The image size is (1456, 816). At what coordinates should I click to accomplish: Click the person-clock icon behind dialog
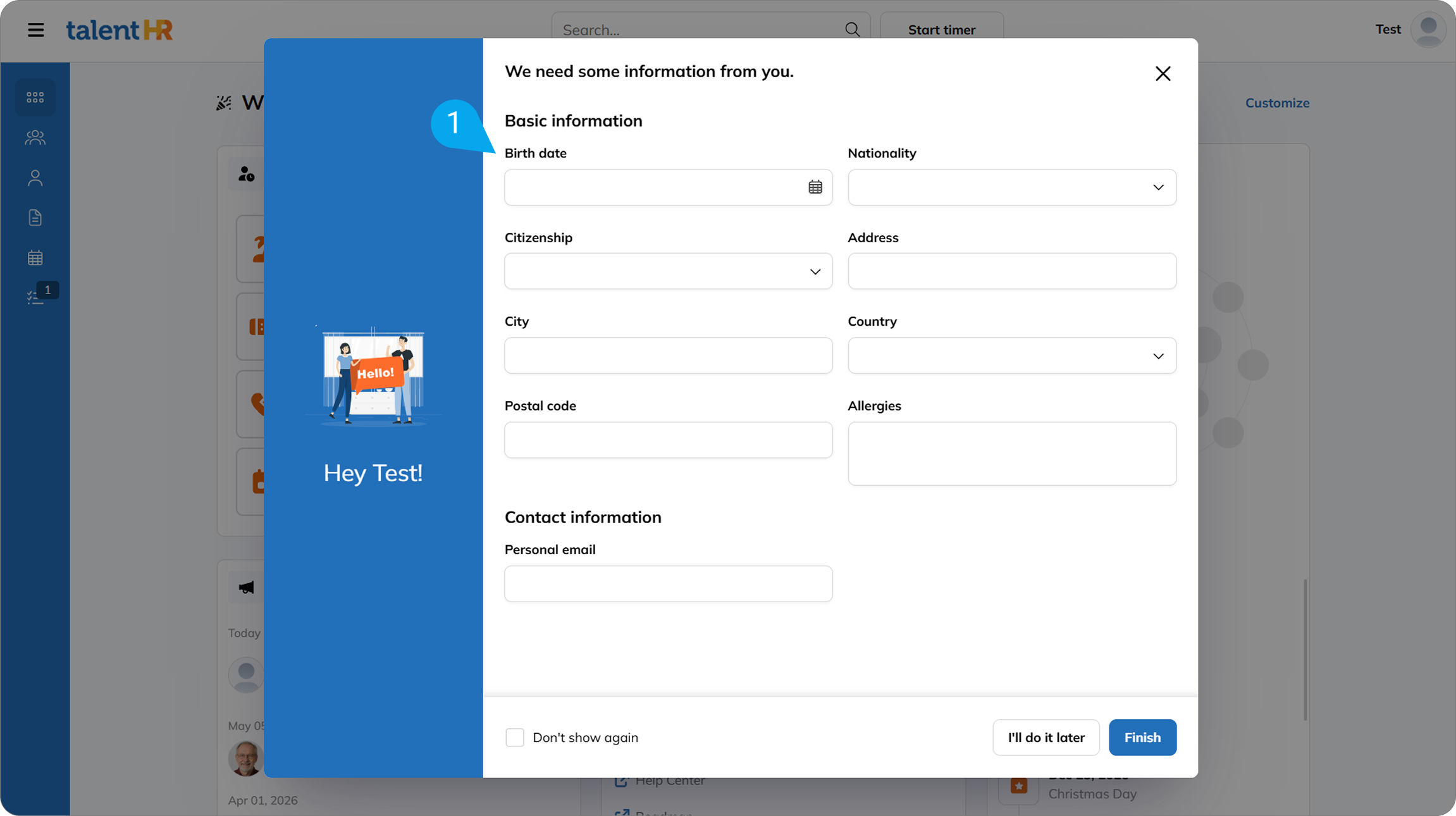pos(246,174)
